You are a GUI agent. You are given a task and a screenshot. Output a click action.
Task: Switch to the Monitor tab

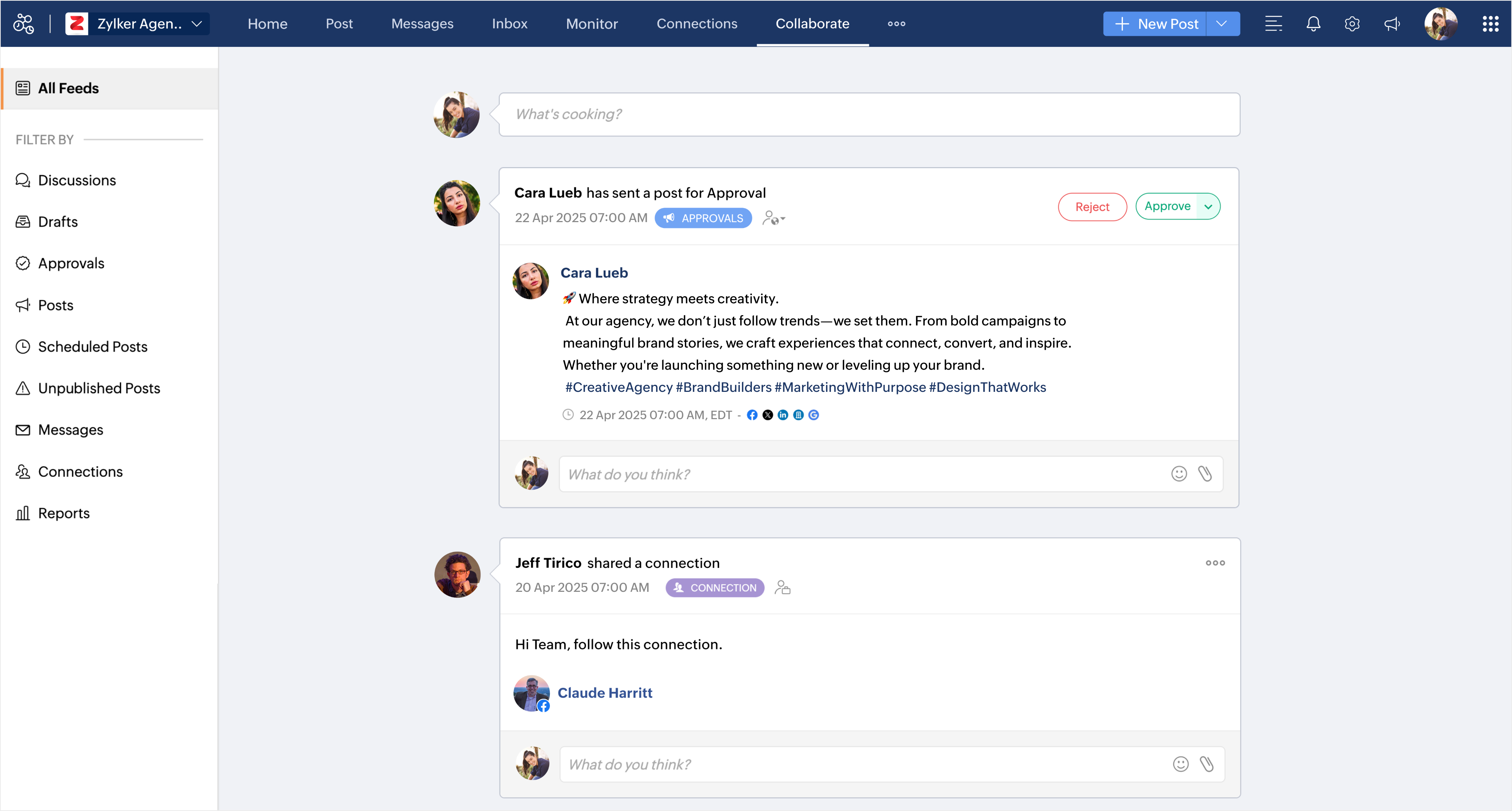click(x=592, y=24)
